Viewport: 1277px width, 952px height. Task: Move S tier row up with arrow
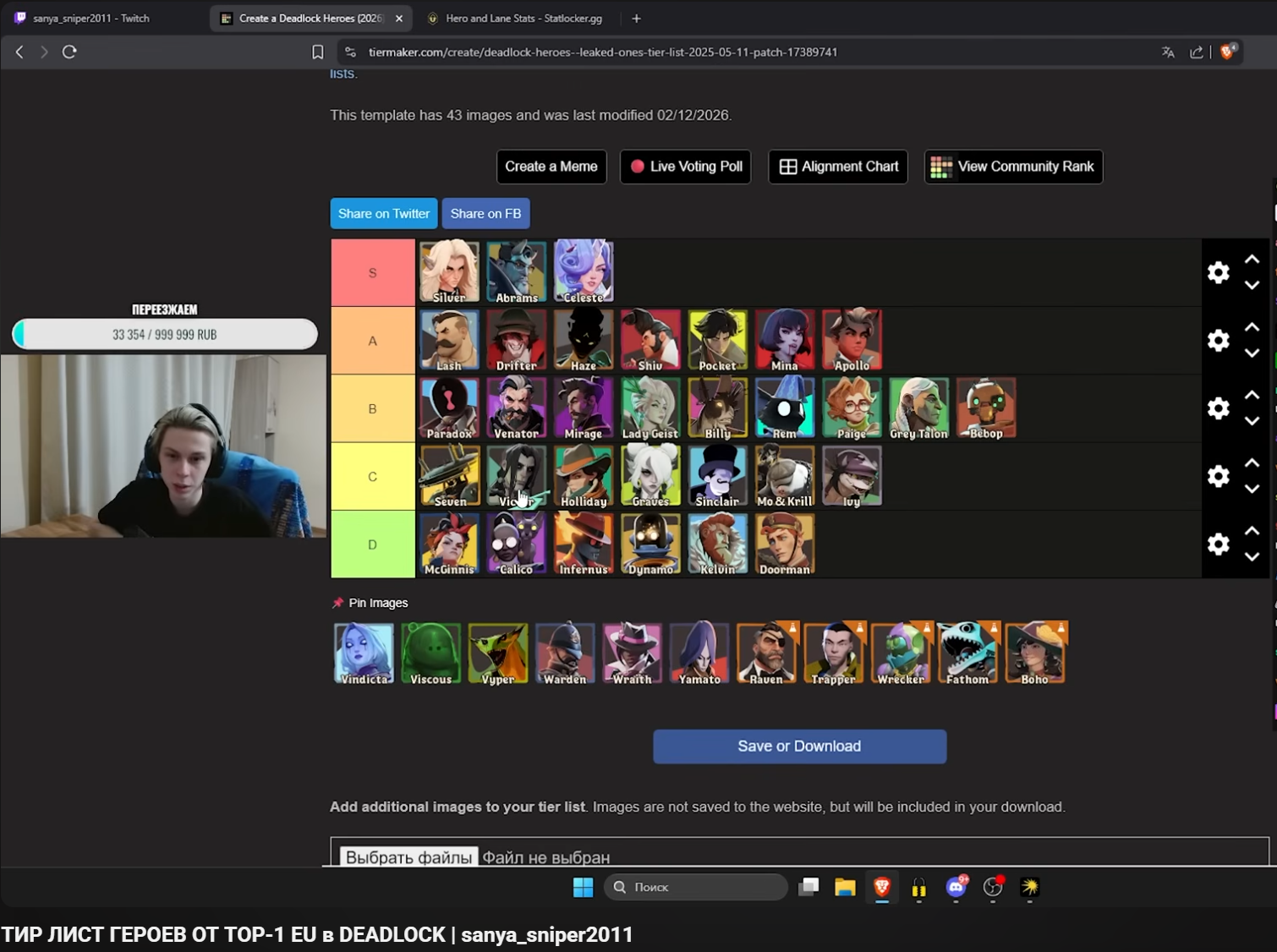[x=1252, y=260]
